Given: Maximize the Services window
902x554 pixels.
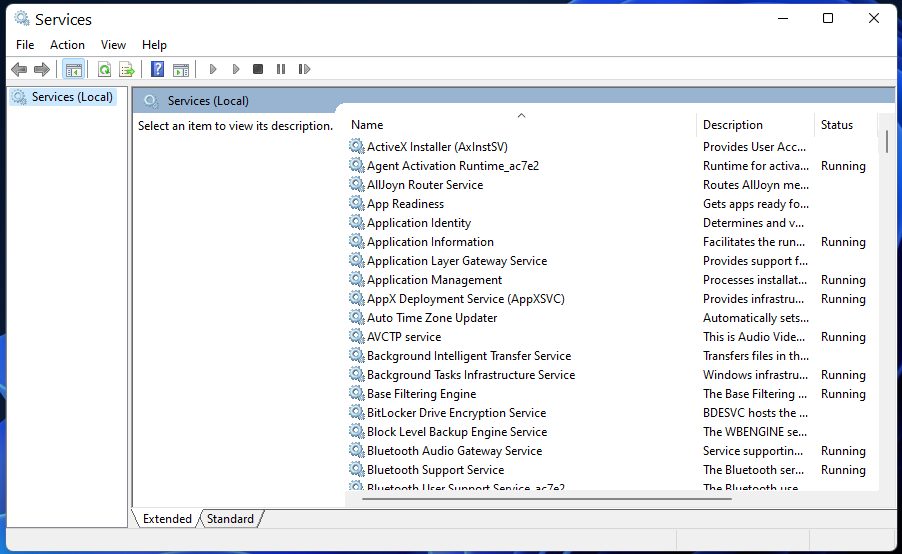Looking at the screenshot, I should point(828,18).
